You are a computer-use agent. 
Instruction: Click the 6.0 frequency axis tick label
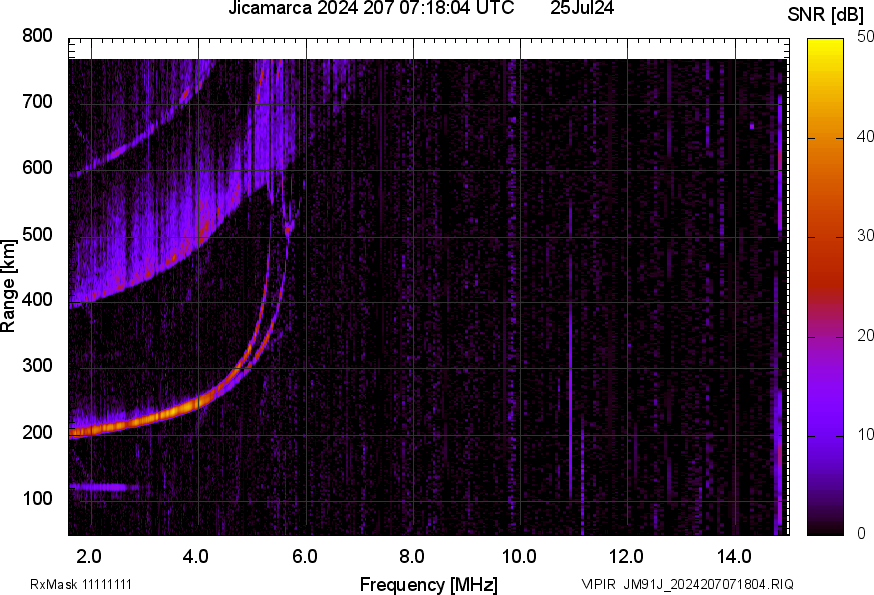tap(305, 555)
